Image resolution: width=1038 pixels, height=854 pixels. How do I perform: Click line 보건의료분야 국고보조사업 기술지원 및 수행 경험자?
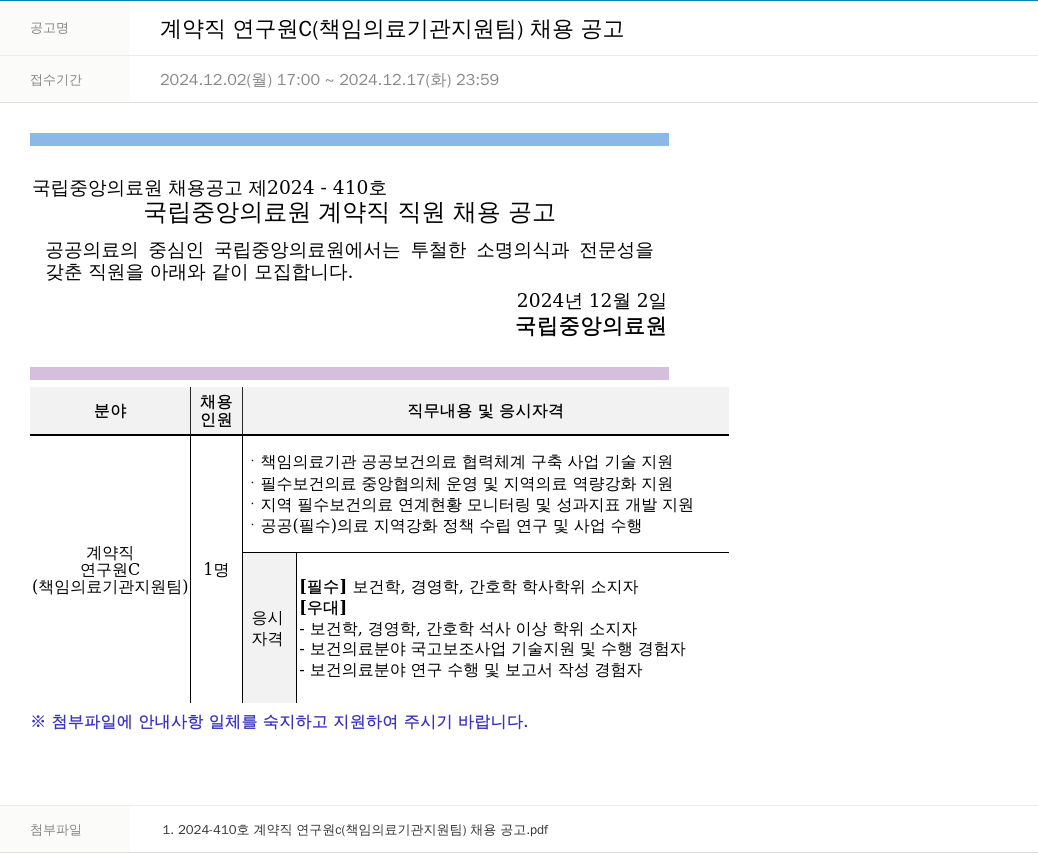pyautogui.click(x=492, y=649)
